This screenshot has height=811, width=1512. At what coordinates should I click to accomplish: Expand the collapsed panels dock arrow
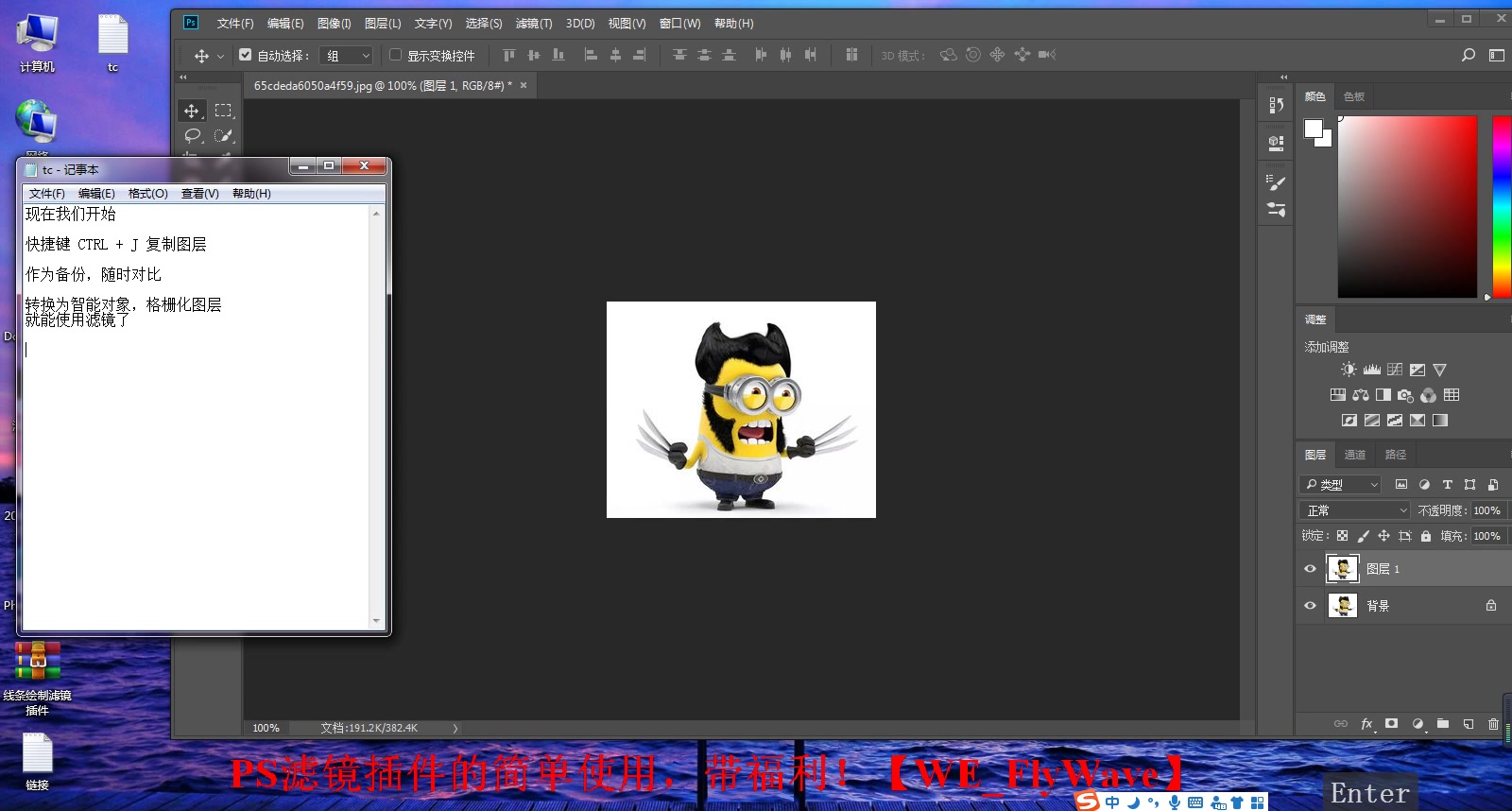pyautogui.click(x=1283, y=77)
